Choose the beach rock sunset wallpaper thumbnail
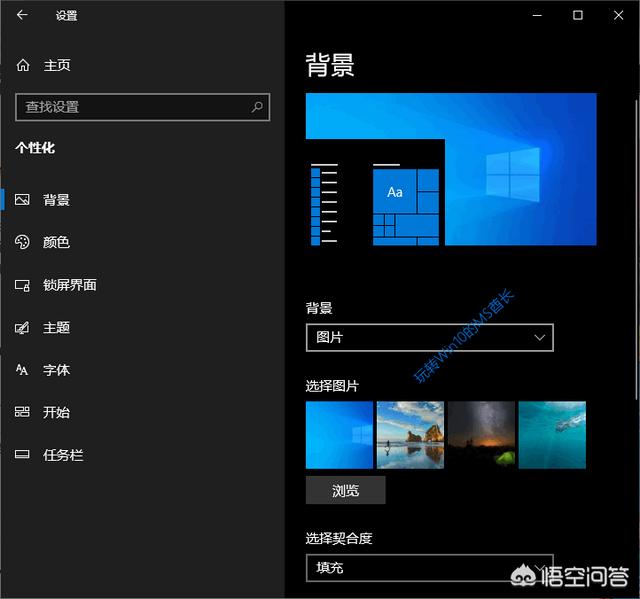The image size is (640, 599). tap(410, 435)
